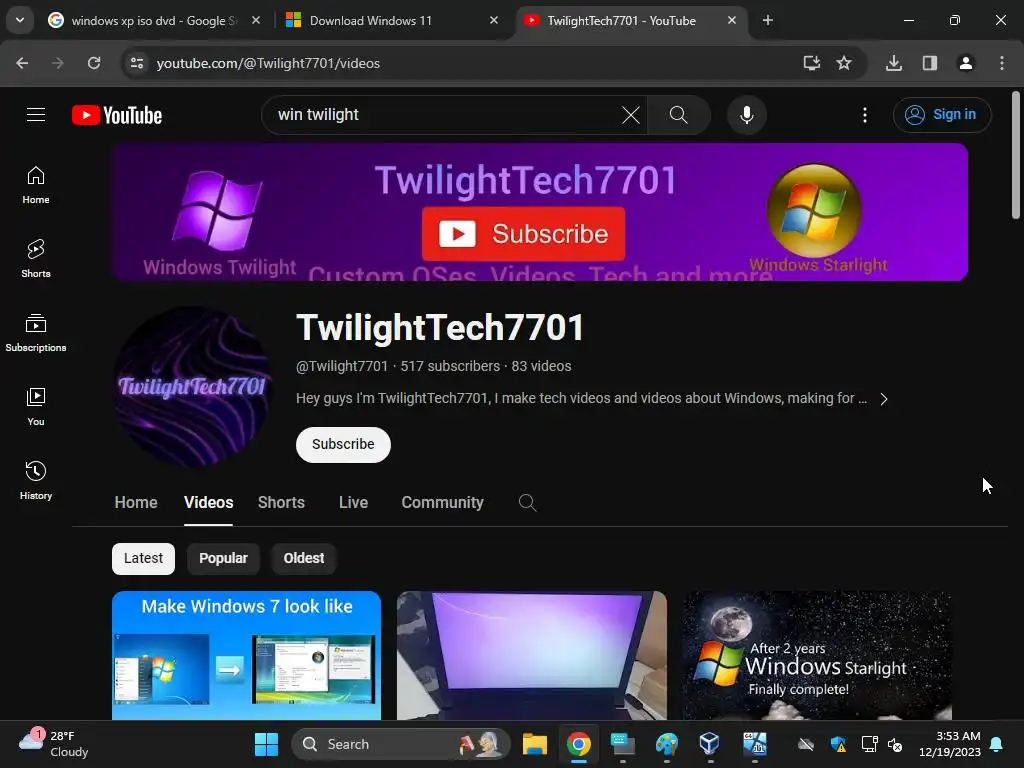
Task: Reload the page
Action: (94, 63)
